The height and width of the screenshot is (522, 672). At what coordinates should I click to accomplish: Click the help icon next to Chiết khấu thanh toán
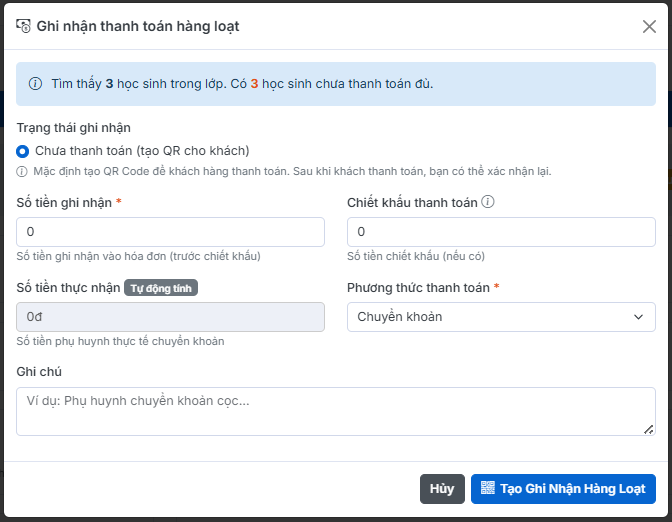(488, 202)
